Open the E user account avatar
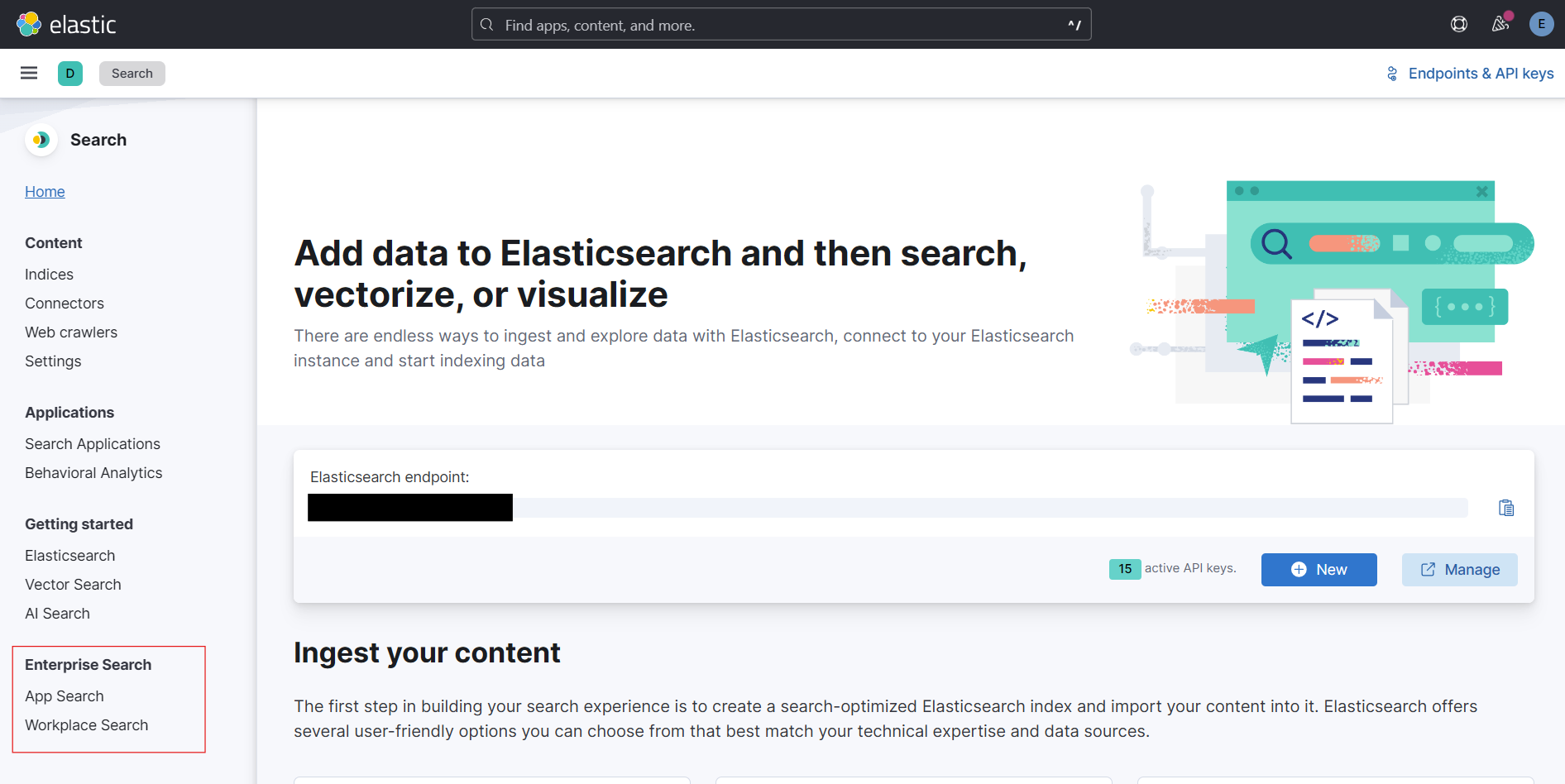This screenshot has width=1565, height=784. click(1541, 24)
